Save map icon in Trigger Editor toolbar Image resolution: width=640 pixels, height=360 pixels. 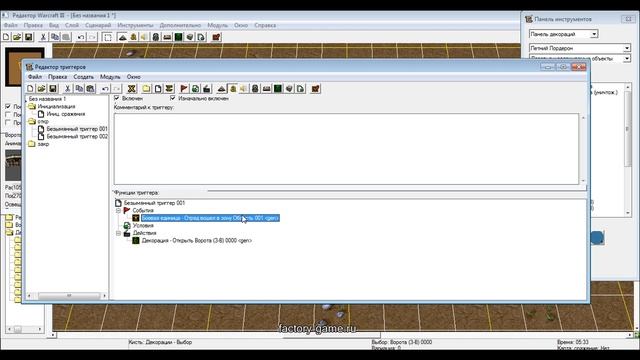[53, 89]
